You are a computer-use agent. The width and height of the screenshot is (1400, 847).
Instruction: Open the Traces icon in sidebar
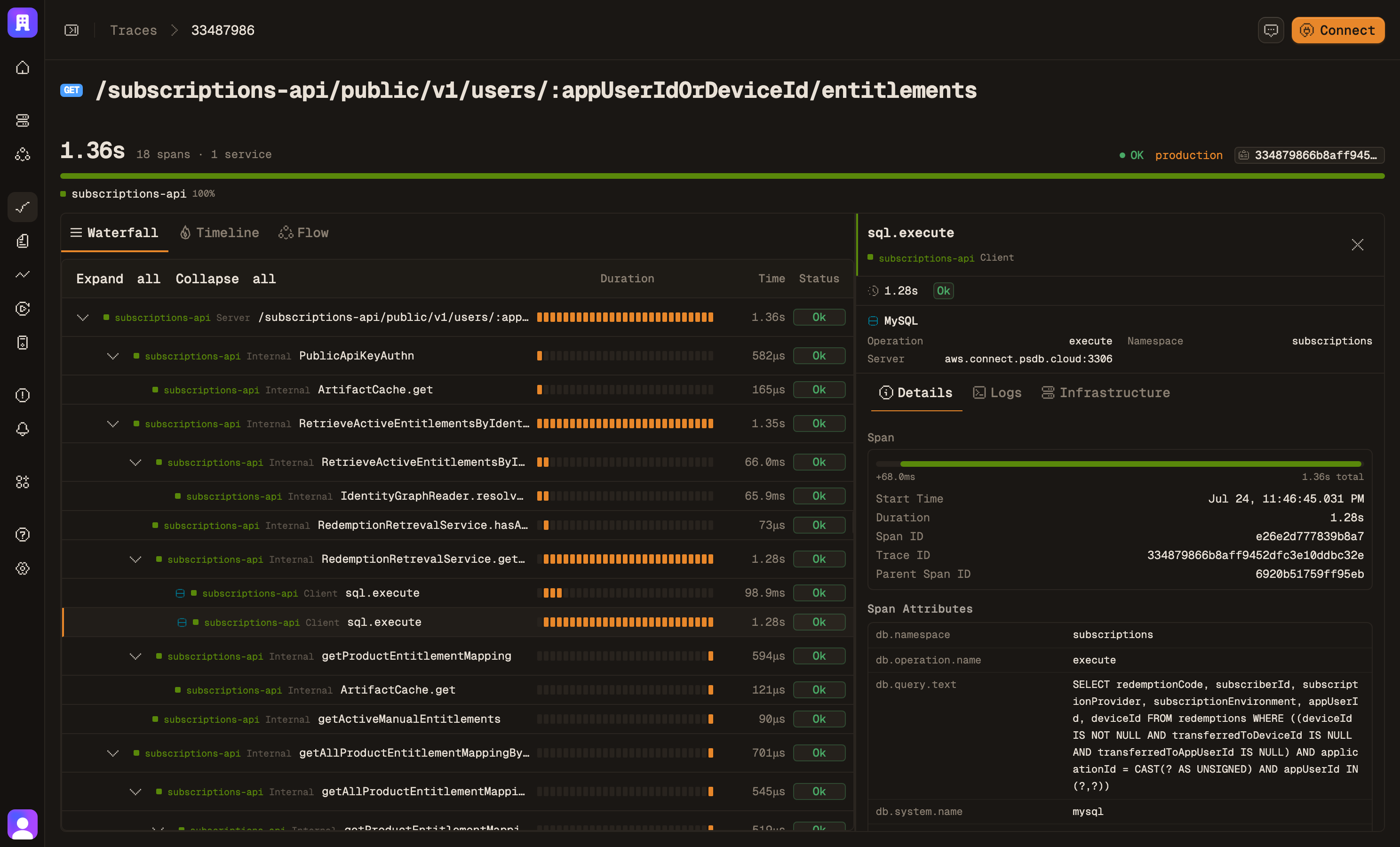(22, 207)
